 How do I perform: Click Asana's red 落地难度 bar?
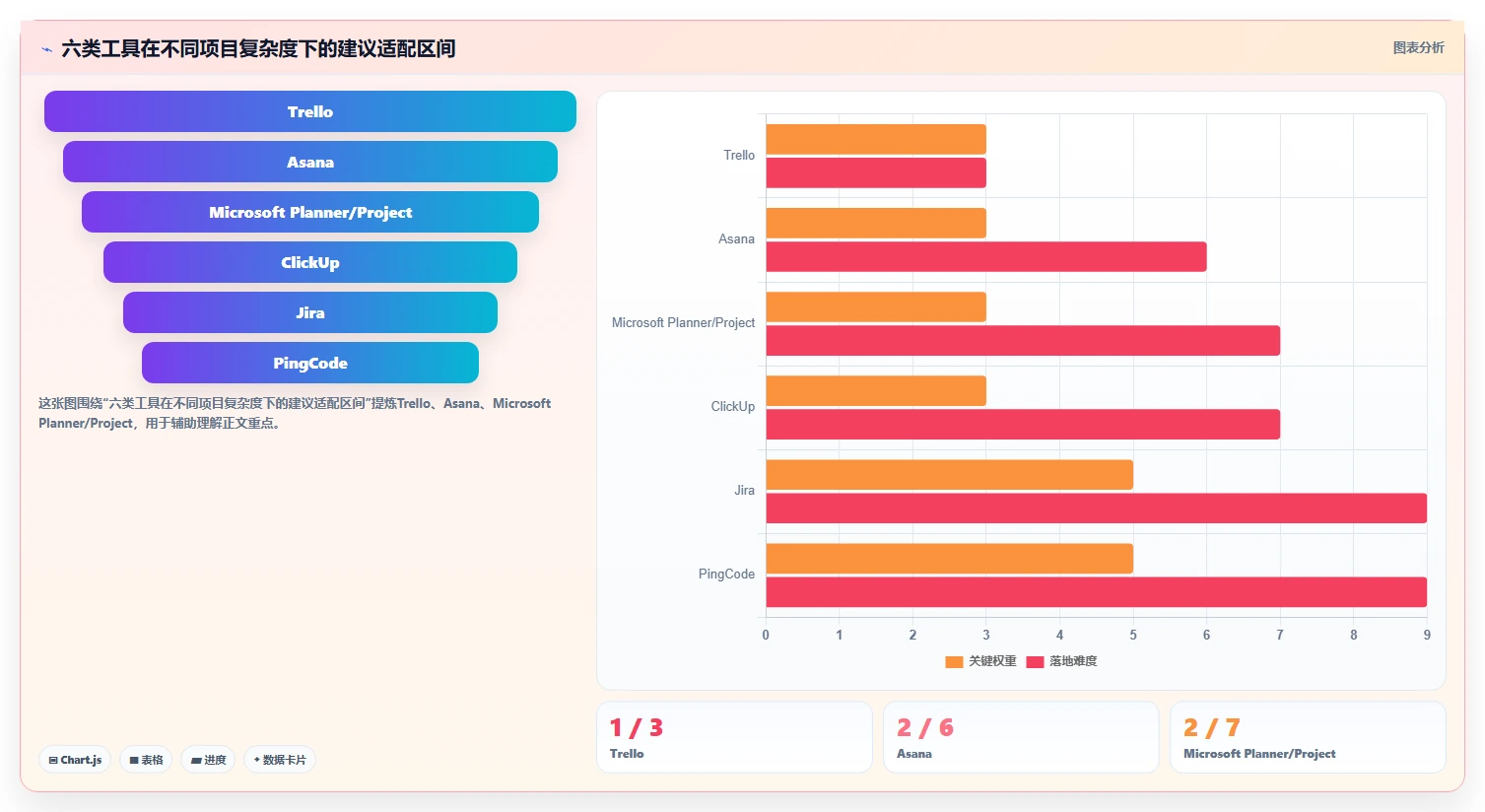pos(986,256)
